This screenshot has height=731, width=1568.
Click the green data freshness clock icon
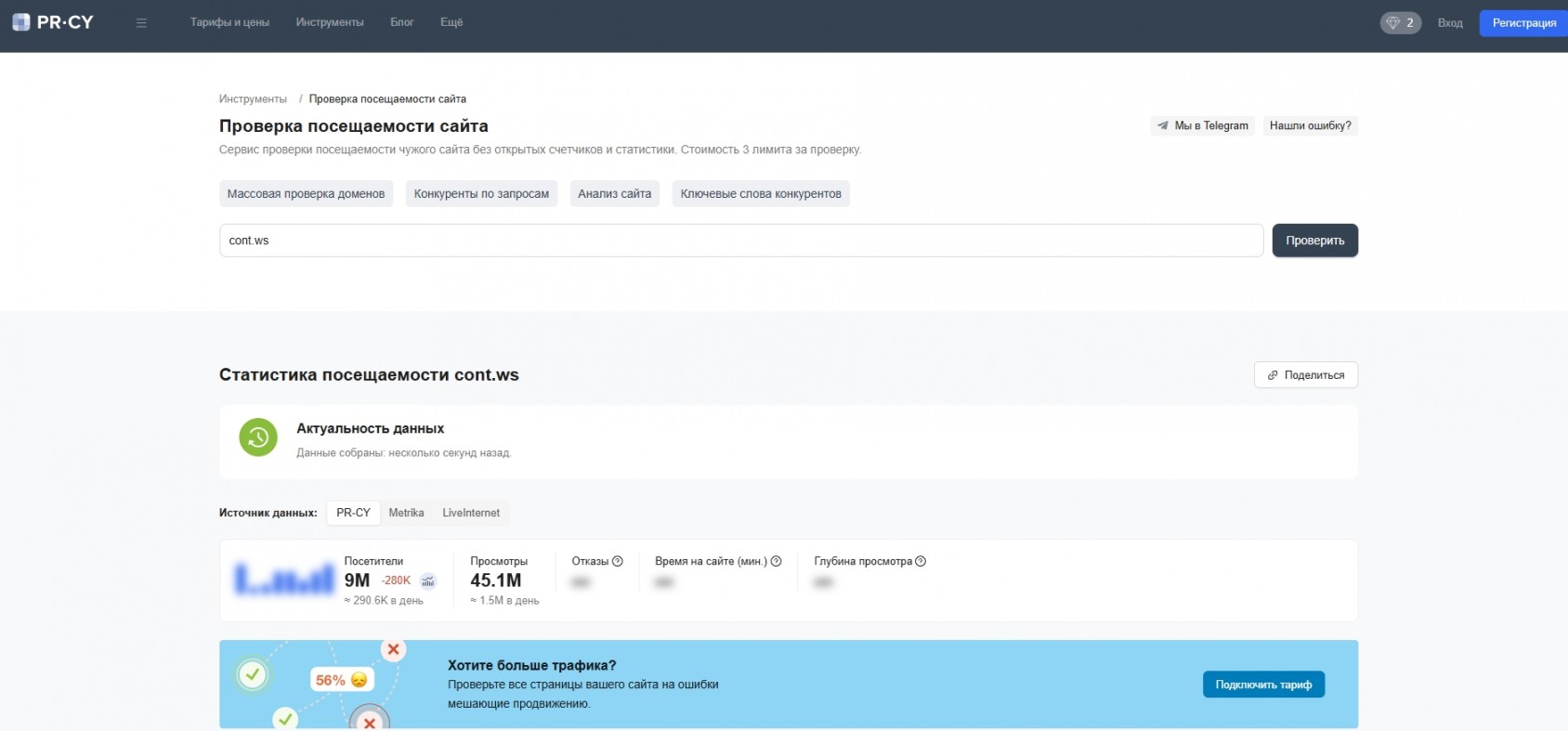tap(258, 437)
